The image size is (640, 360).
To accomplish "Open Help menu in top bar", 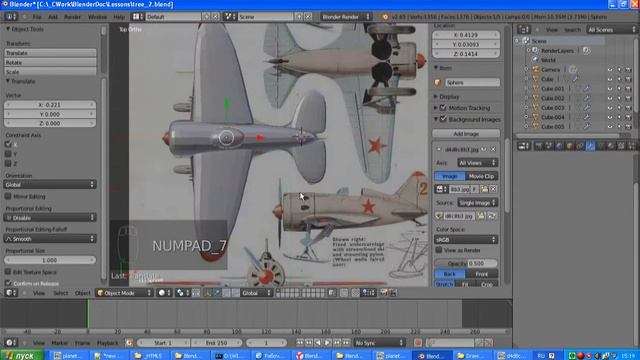I will pos(119,17).
